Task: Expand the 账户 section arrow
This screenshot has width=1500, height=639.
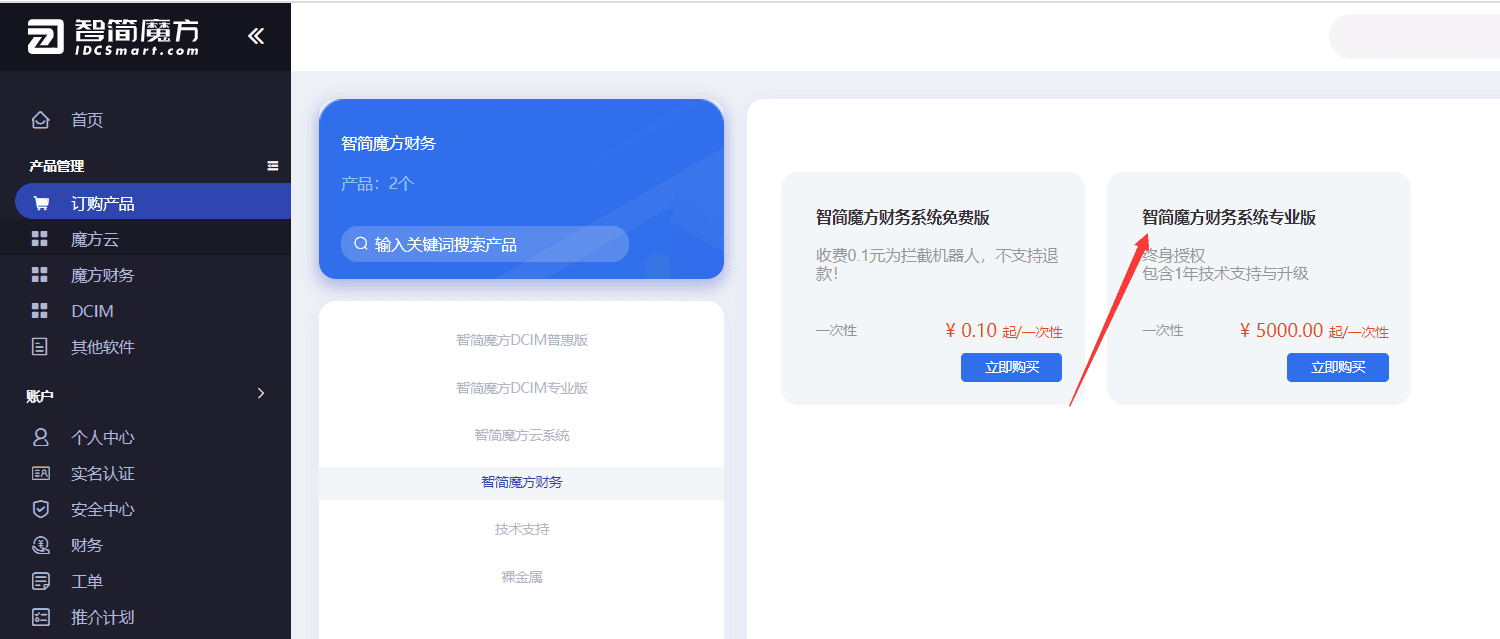Action: pos(261,393)
